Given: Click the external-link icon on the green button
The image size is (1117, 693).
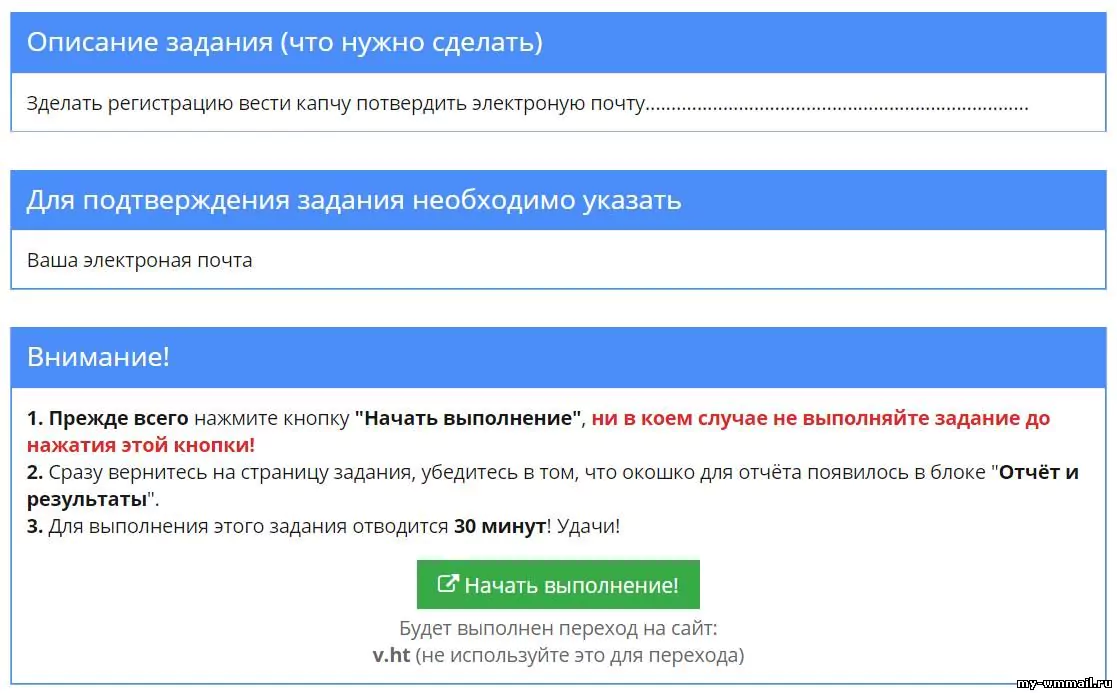Looking at the screenshot, I should pyautogui.click(x=449, y=584).
